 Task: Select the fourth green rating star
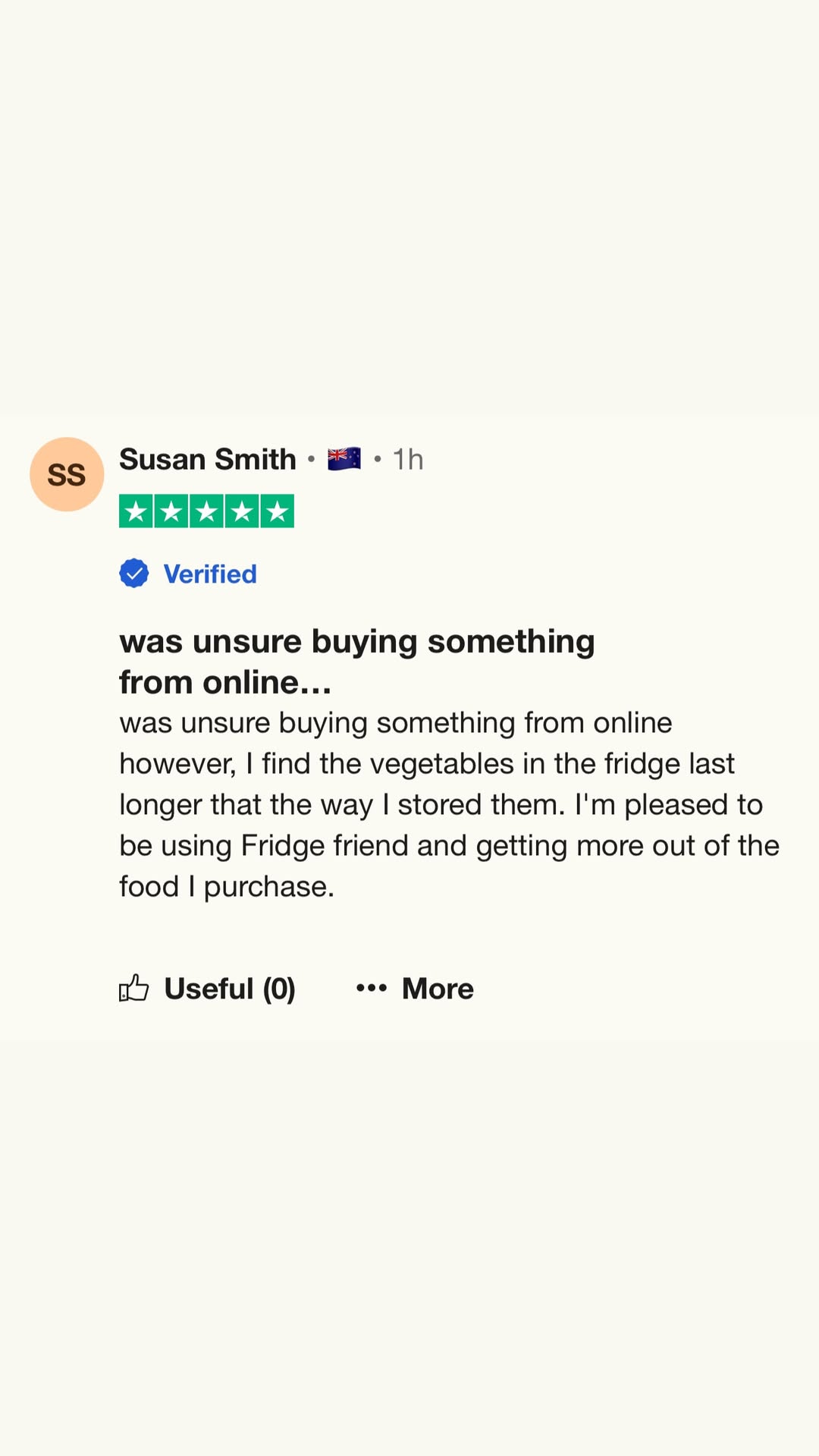click(242, 511)
